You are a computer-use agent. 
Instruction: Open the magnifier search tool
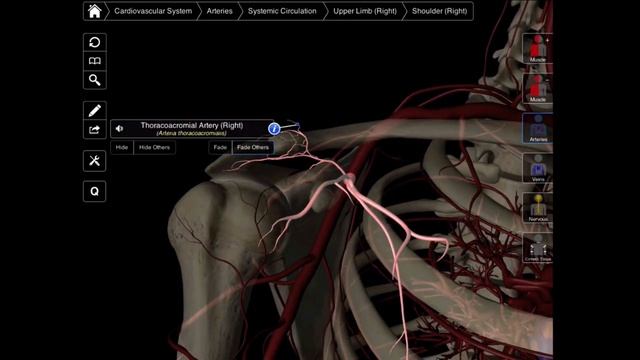[x=95, y=80]
